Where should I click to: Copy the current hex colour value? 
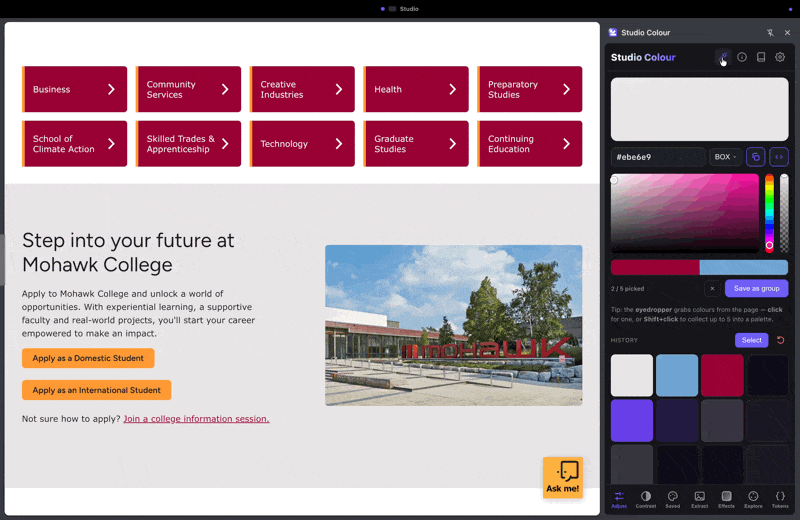(756, 157)
